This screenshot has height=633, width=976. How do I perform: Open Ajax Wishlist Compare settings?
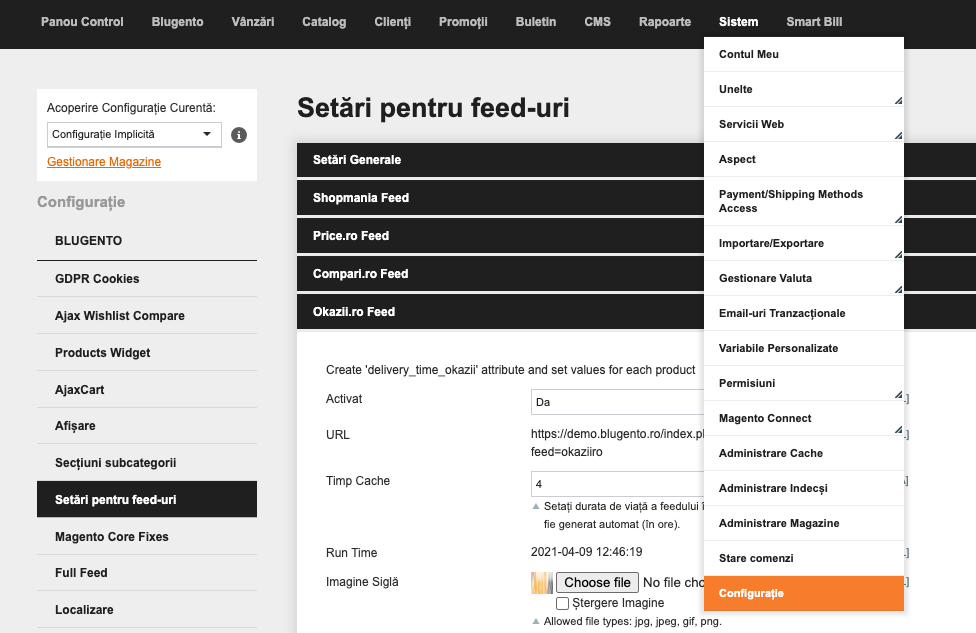pyautogui.click(x=147, y=316)
